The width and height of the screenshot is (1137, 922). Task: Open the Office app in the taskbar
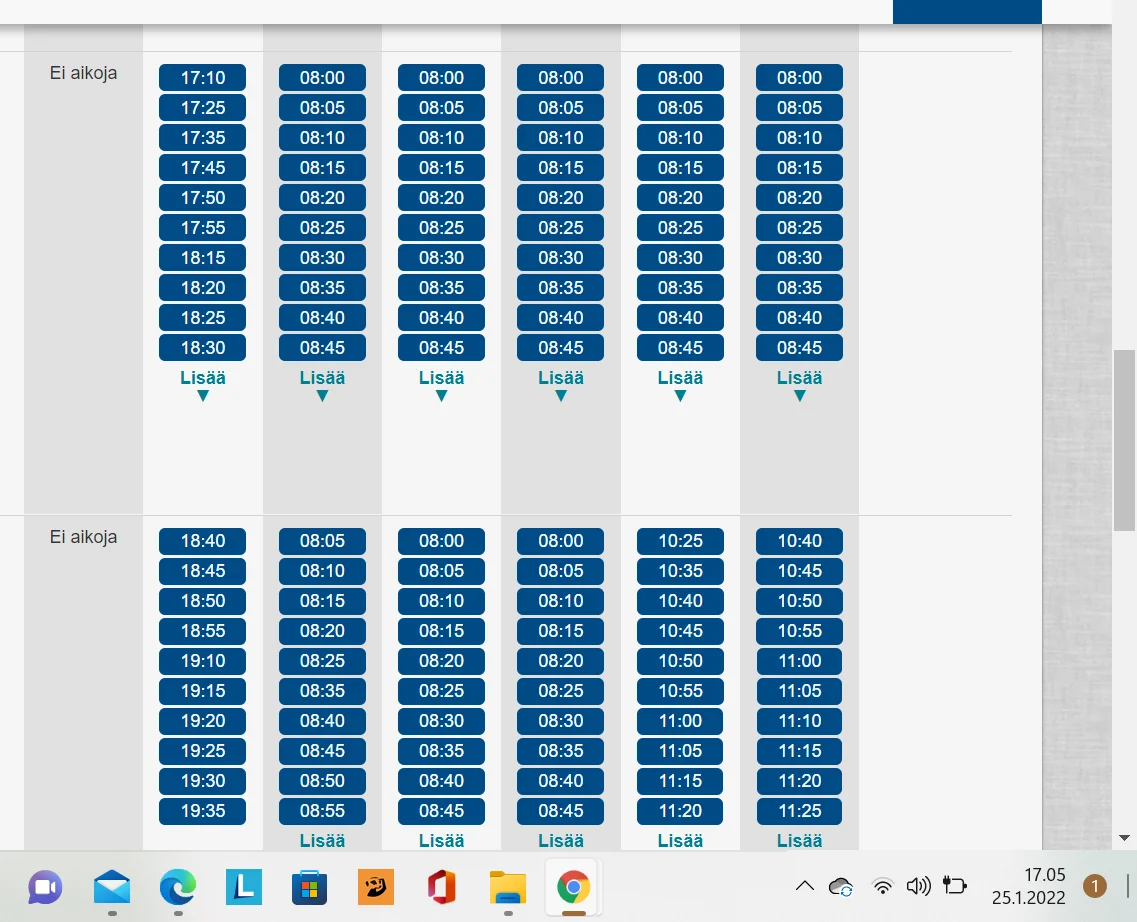441,886
